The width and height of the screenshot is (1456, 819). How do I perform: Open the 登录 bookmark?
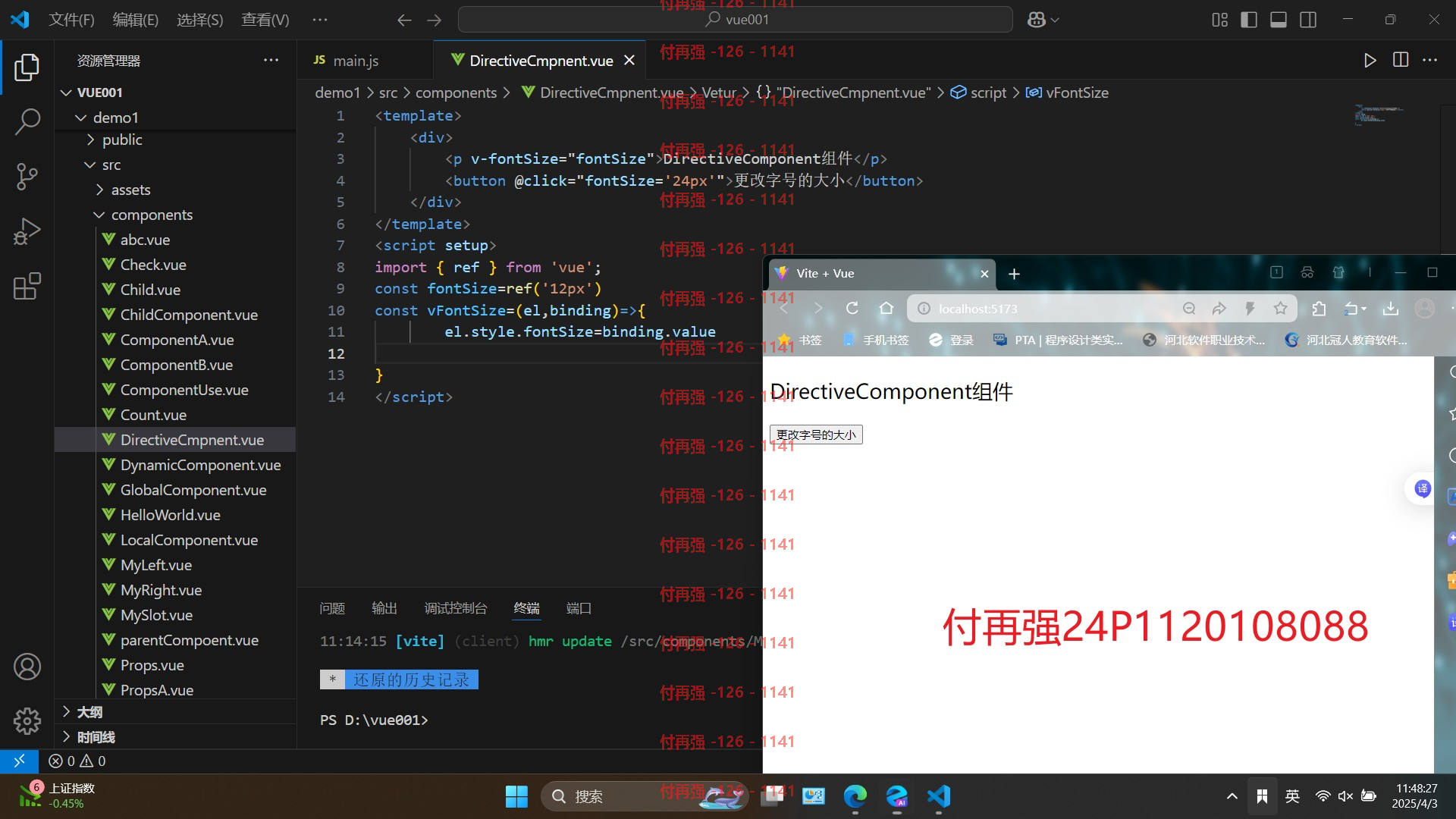point(951,340)
